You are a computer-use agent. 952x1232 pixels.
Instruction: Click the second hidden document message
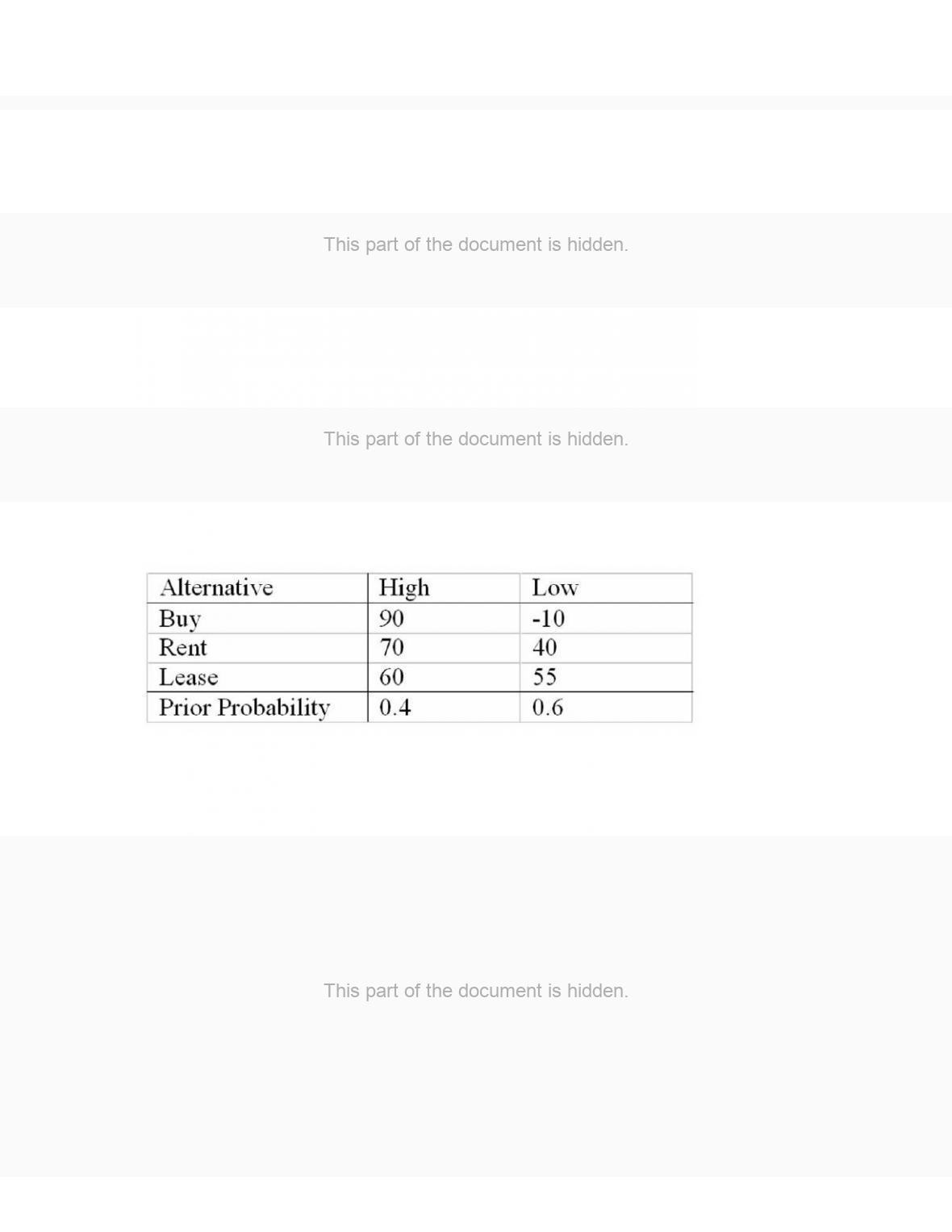(476, 439)
